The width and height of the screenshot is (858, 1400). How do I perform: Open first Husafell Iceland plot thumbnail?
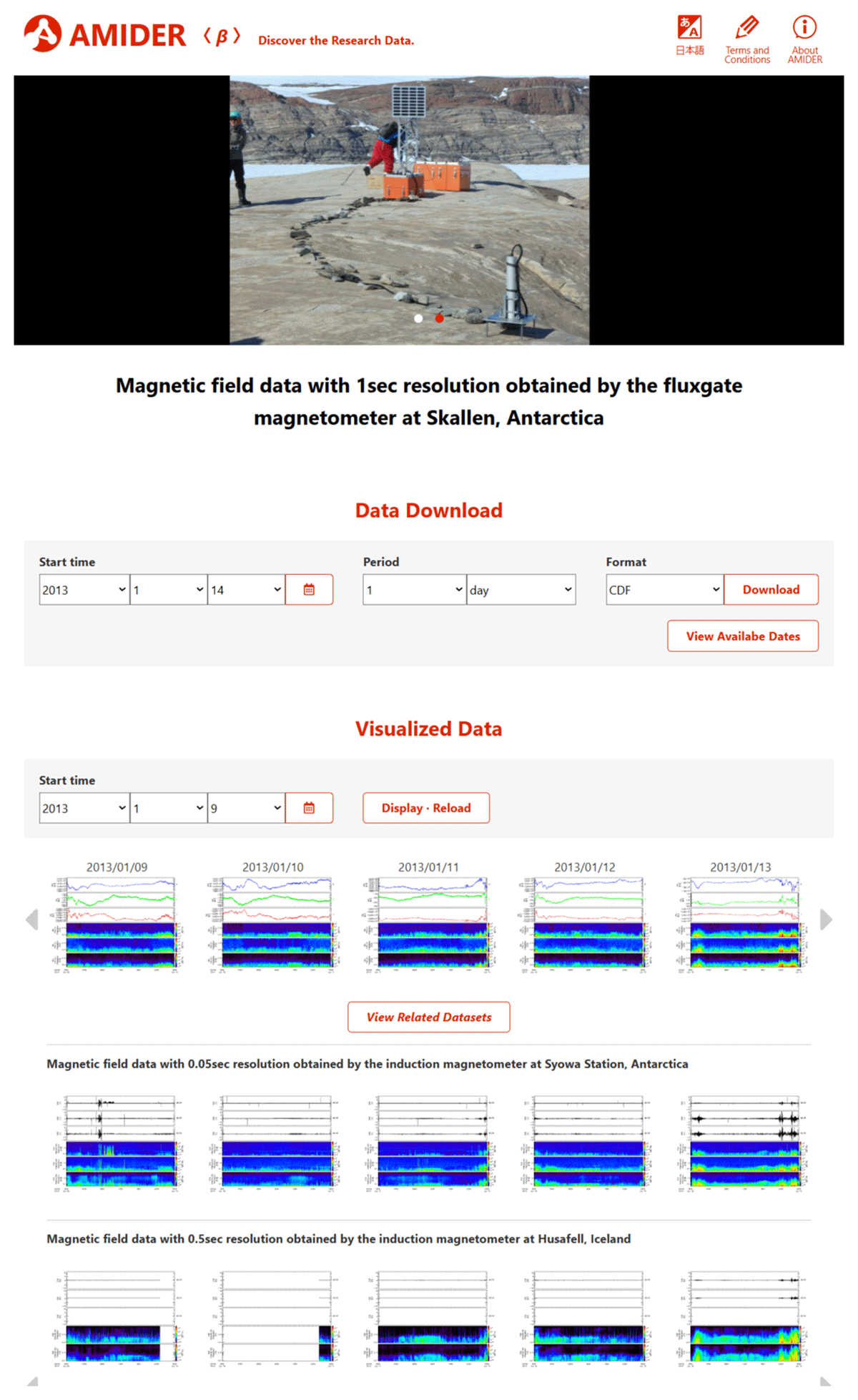coord(117,1318)
